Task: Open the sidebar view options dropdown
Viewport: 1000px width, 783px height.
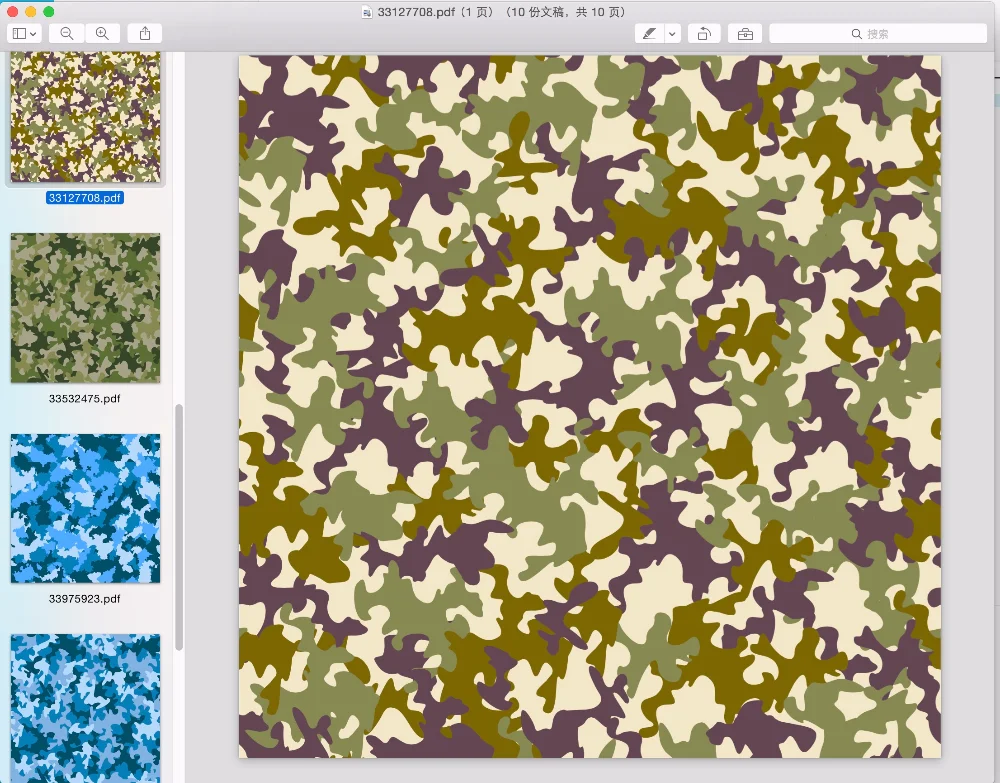Action: click(x=25, y=33)
